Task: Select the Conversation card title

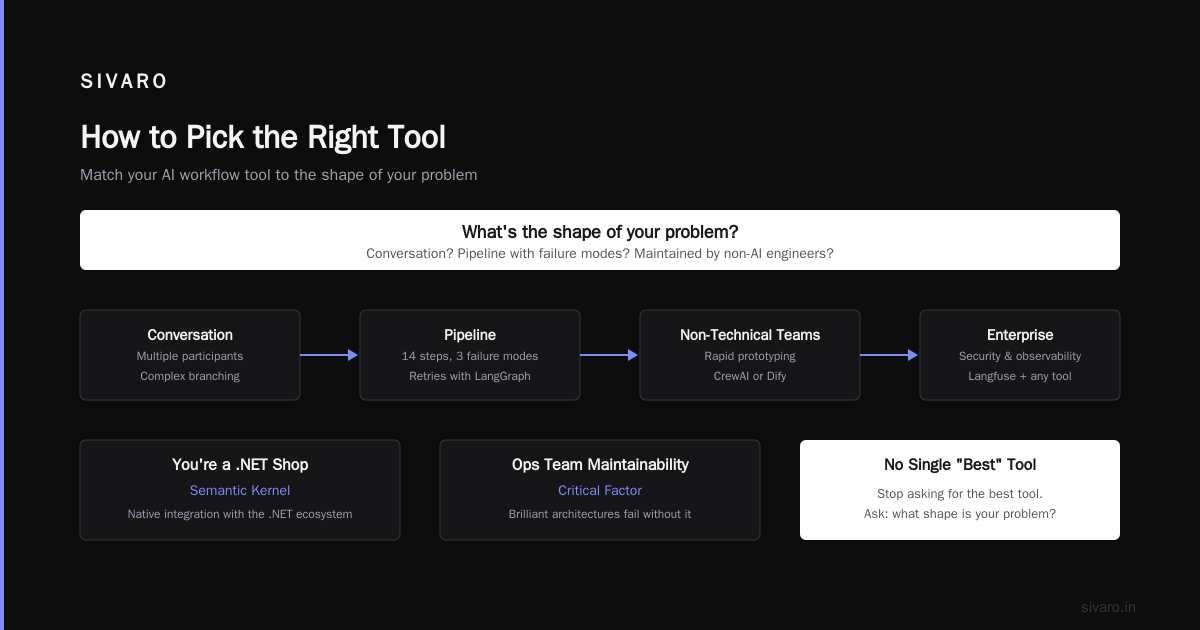Action: [190, 335]
